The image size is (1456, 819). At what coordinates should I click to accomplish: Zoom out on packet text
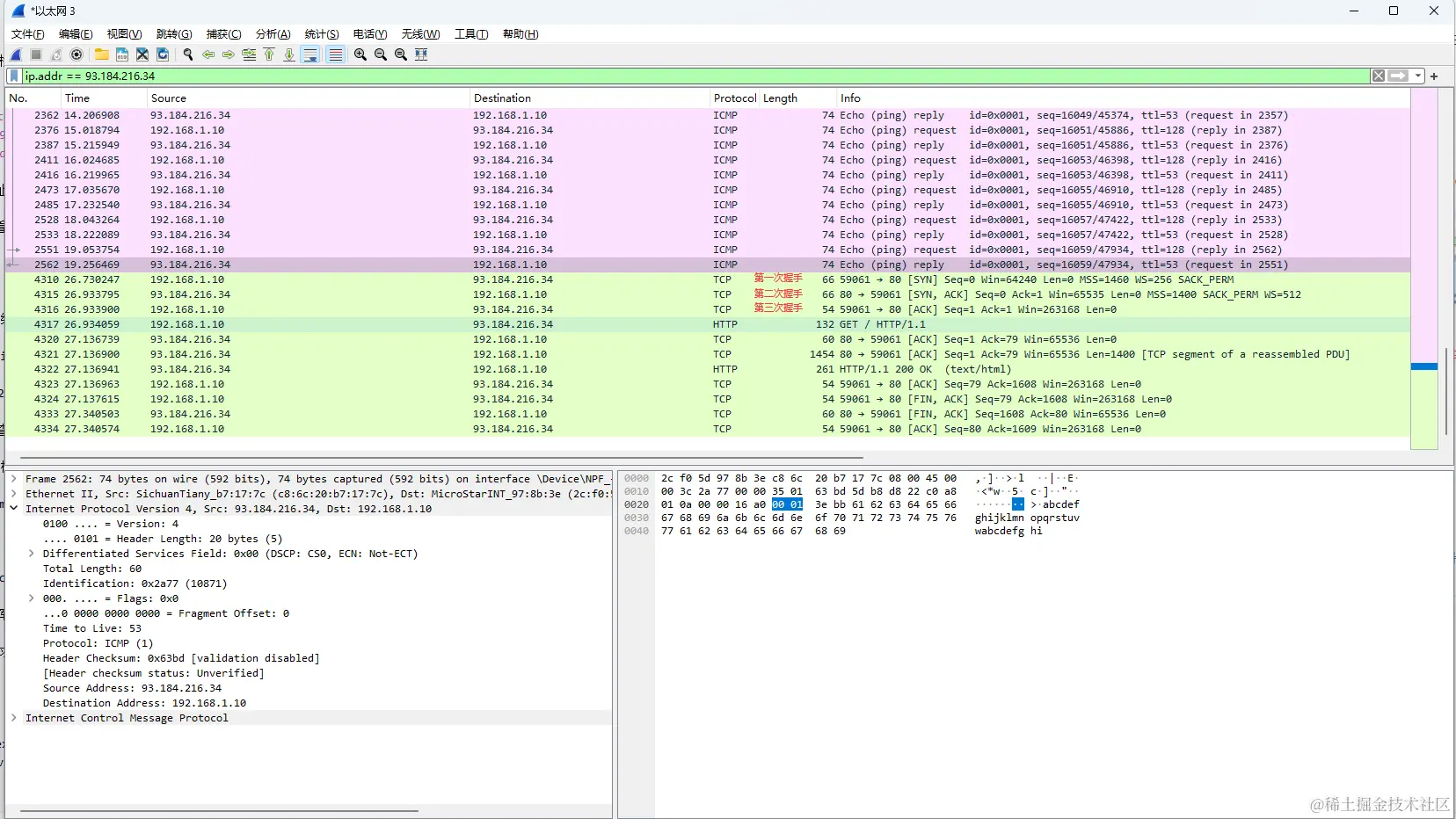click(381, 54)
